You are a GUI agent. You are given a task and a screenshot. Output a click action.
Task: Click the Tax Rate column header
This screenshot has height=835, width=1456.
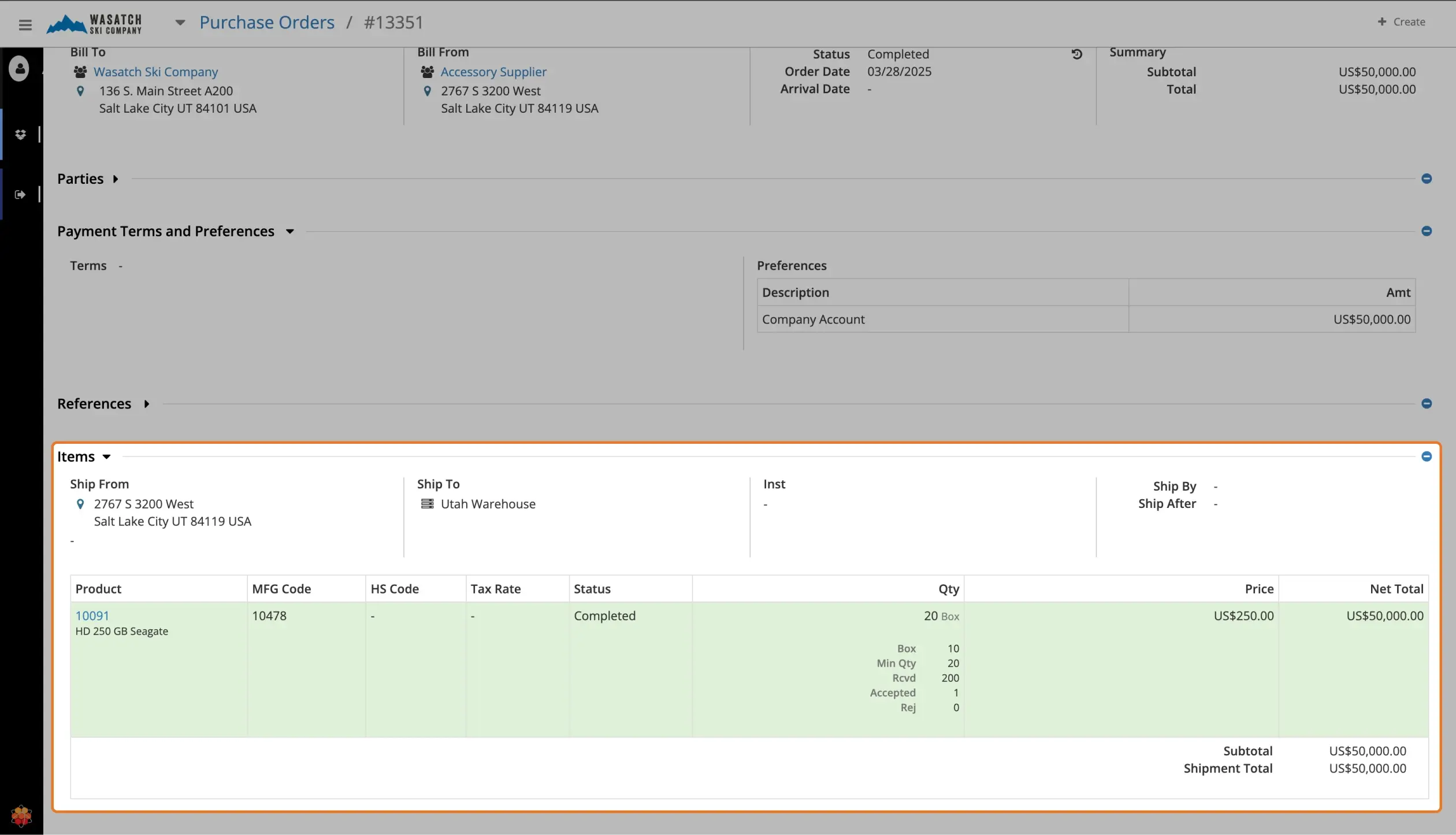[518, 589]
